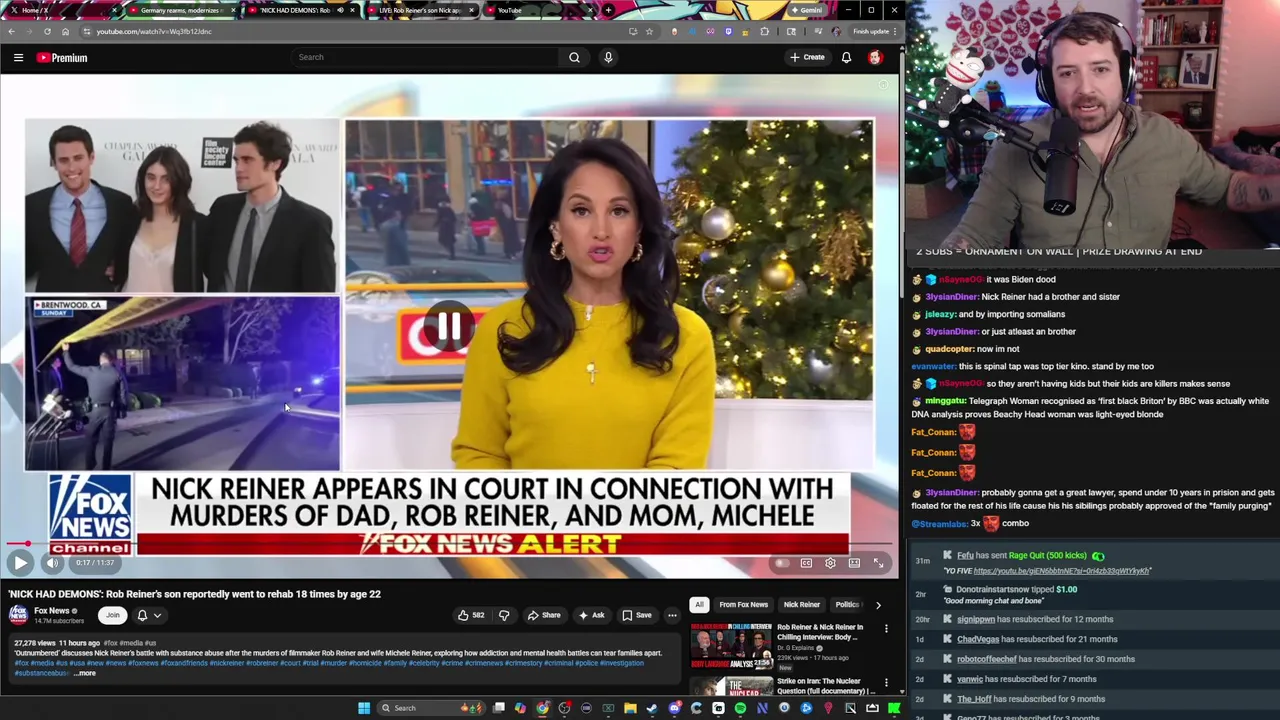Open the Create button
The width and height of the screenshot is (1280, 720).
pos(807,57)
